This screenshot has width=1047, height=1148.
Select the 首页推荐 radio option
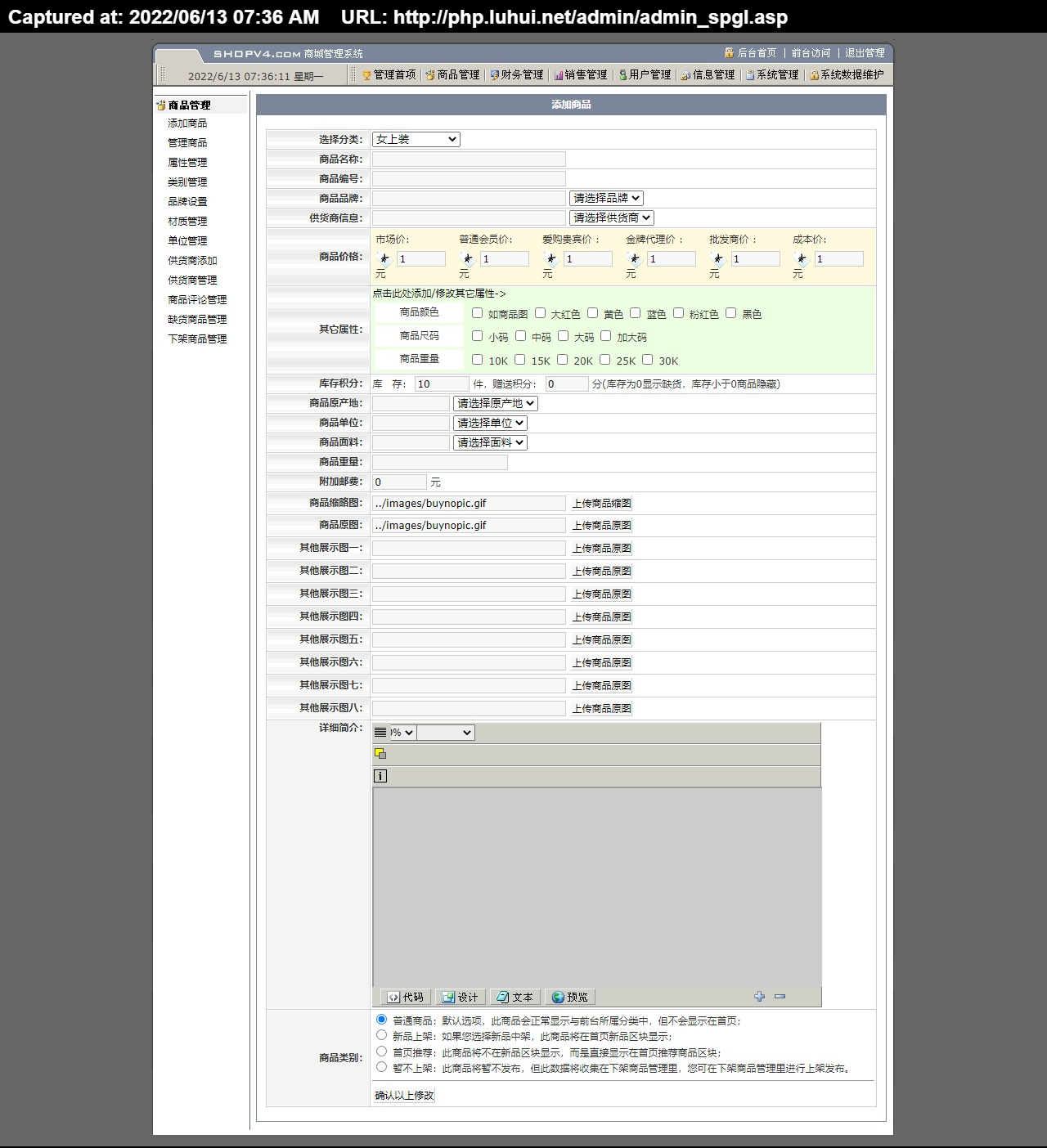(382, 1052)
